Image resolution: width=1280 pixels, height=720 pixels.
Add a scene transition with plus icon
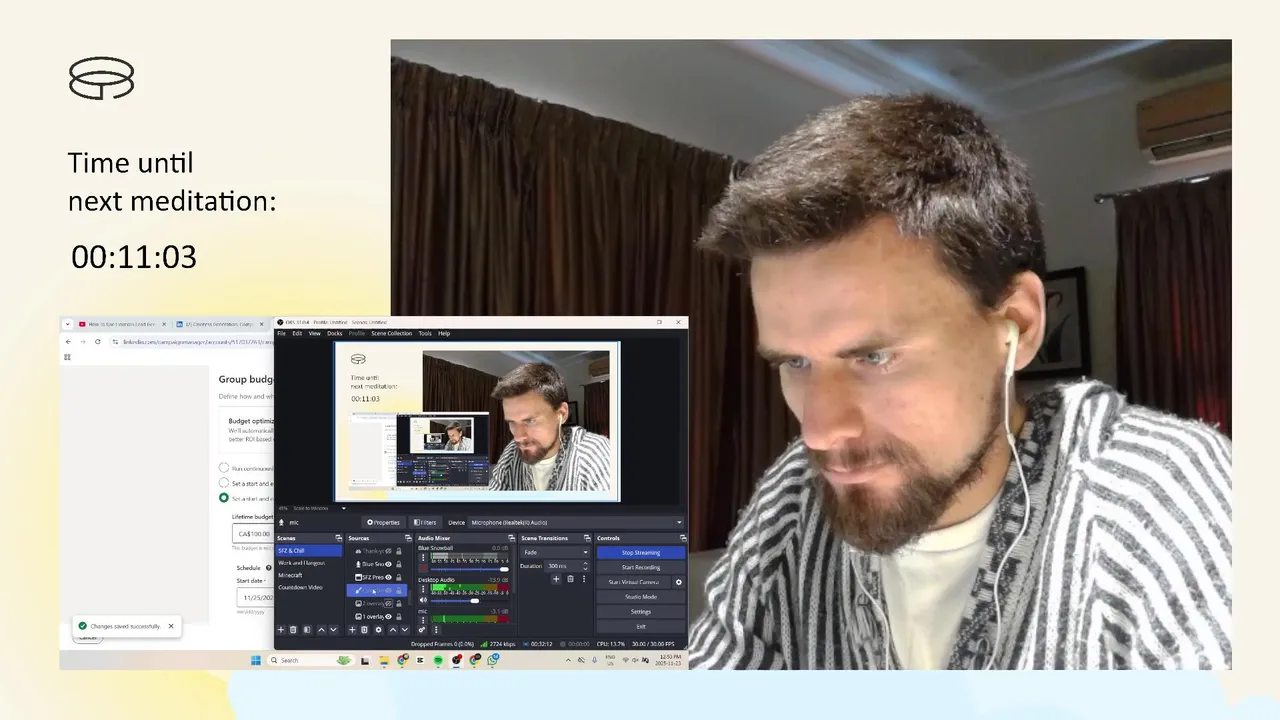(x=556, y=579)
